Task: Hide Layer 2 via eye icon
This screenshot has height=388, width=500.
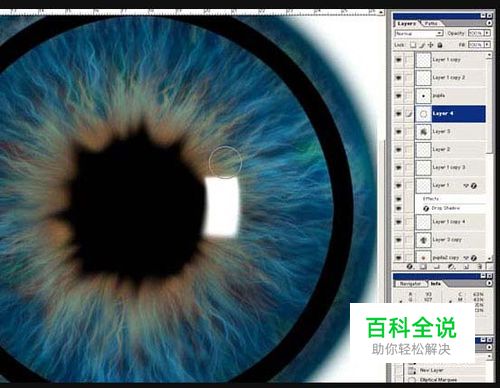Action: pos(398,150)
